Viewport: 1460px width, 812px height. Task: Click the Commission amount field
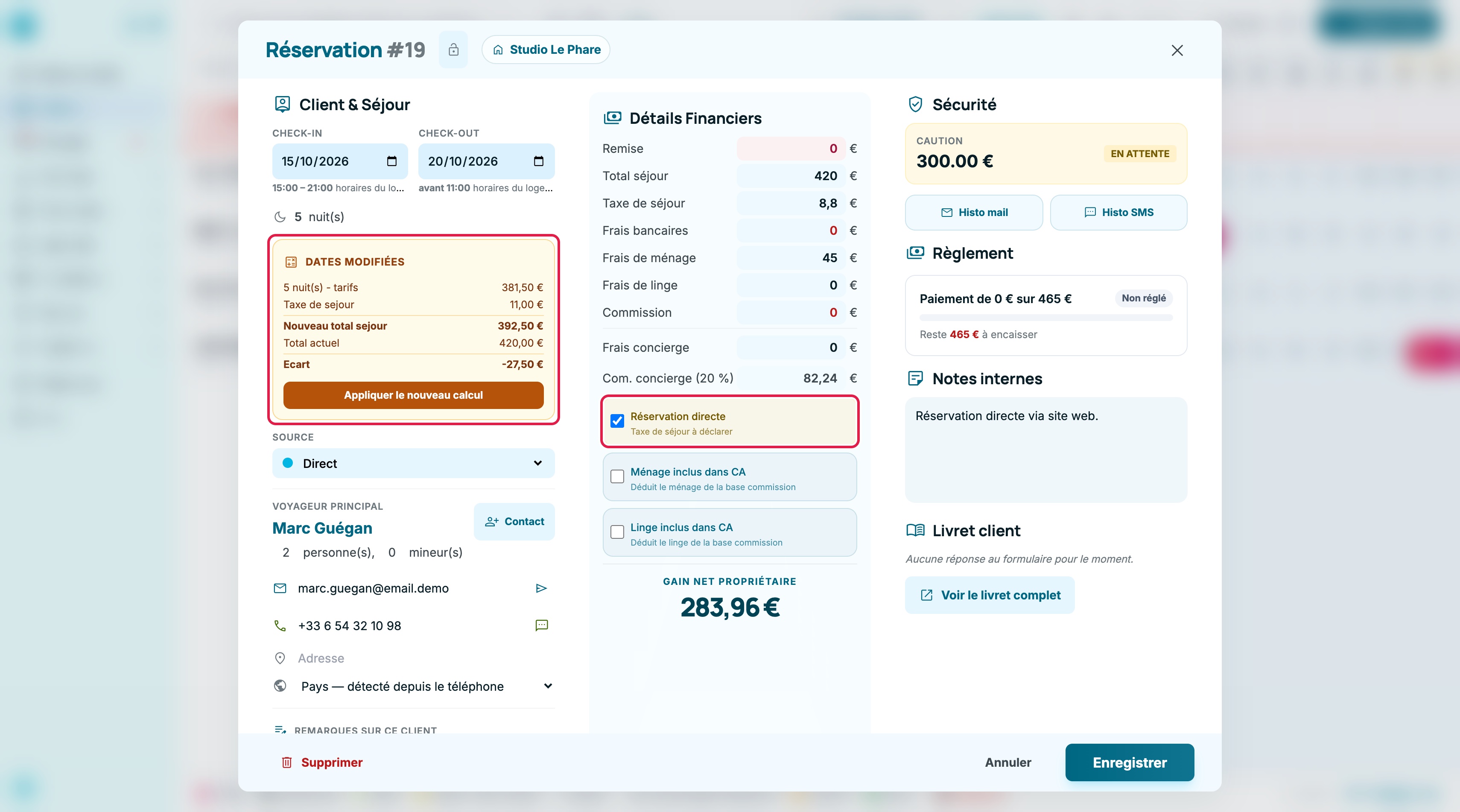[791, 313]
